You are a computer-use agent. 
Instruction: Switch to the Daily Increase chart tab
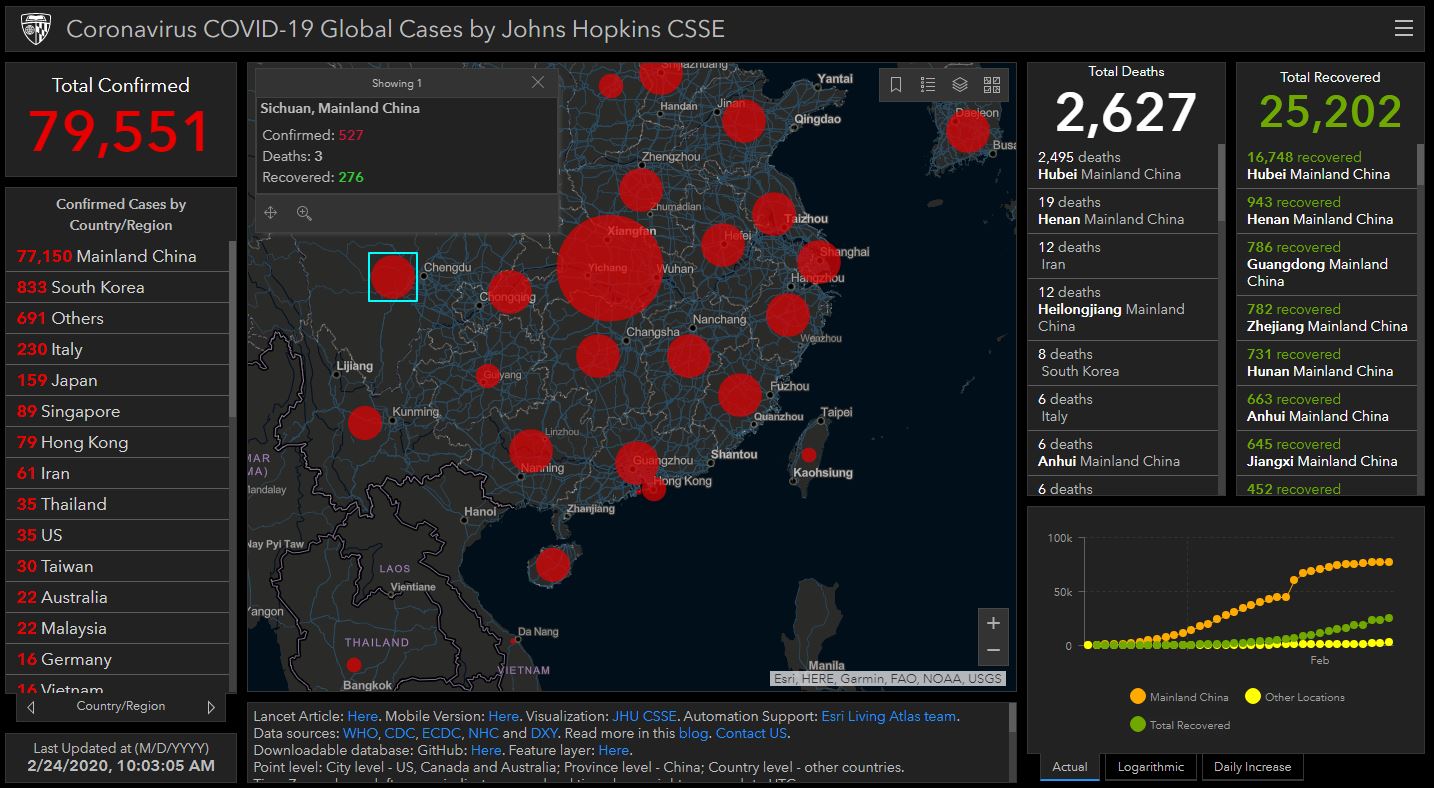tap(1252, 767)
